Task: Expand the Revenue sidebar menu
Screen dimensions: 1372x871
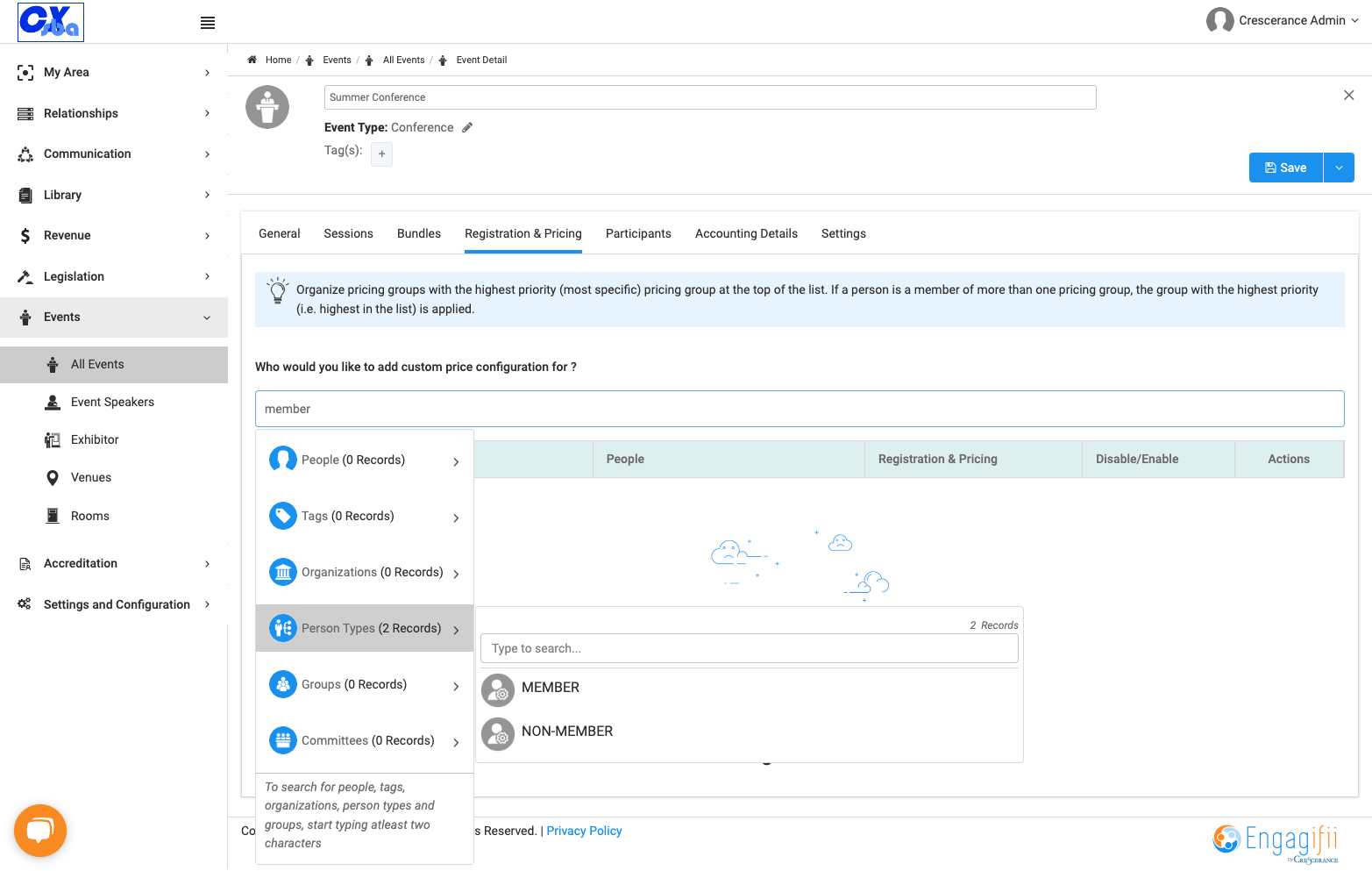Action: tap(114, 235)
